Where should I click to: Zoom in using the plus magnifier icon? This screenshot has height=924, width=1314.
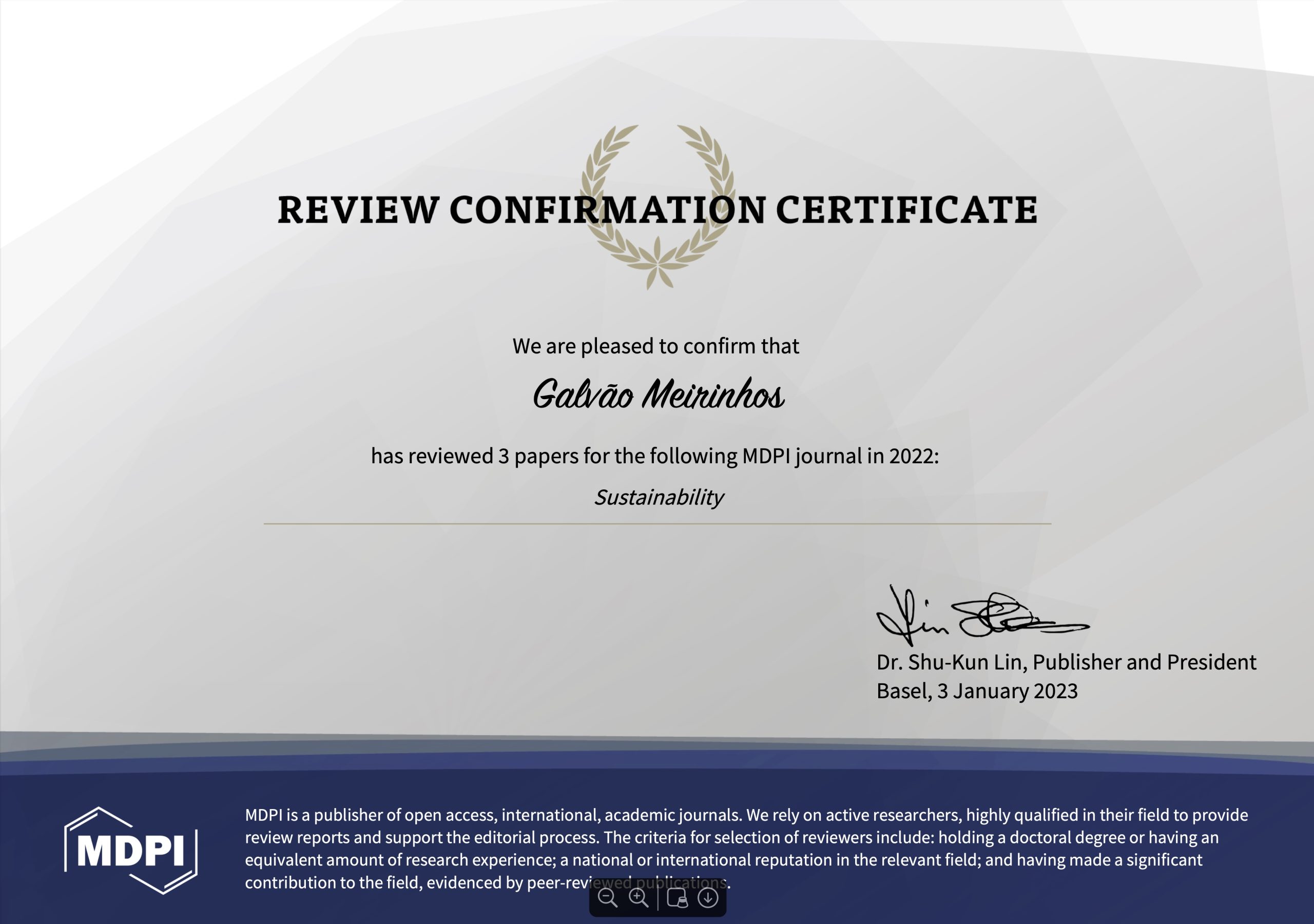pos(638,898)
